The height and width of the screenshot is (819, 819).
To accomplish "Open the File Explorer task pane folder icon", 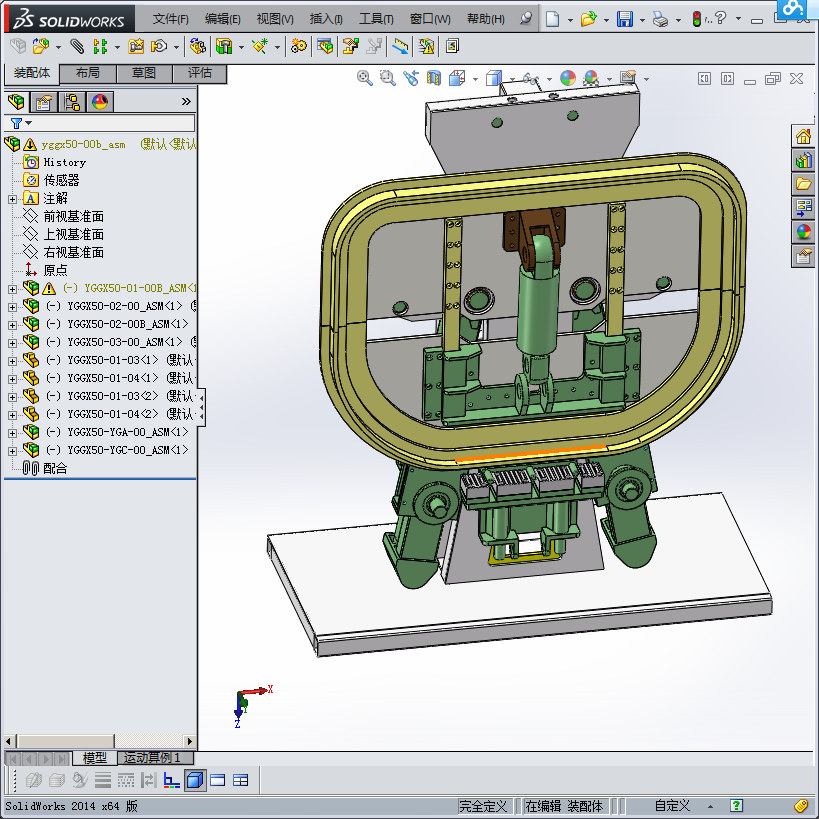I will (803, 184).
